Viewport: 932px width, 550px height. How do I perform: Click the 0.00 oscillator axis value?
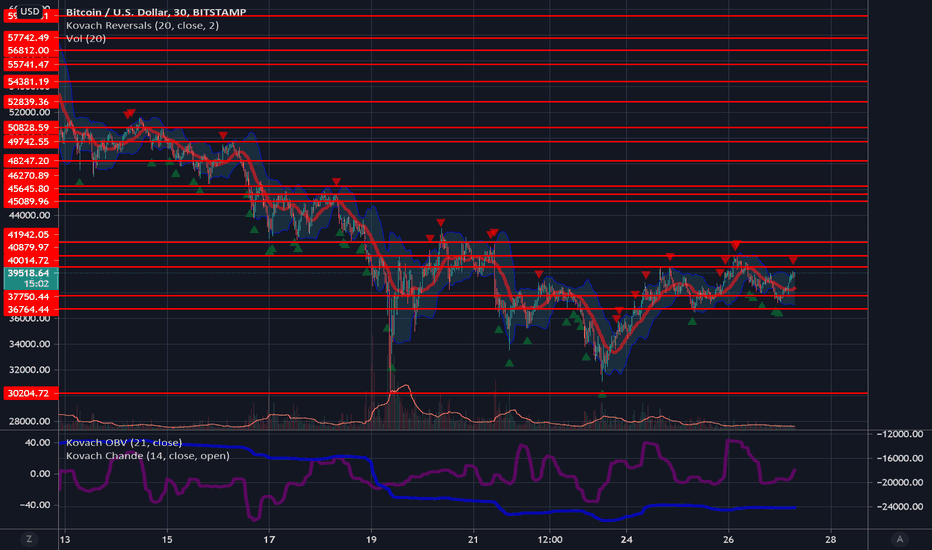point(39,474)
